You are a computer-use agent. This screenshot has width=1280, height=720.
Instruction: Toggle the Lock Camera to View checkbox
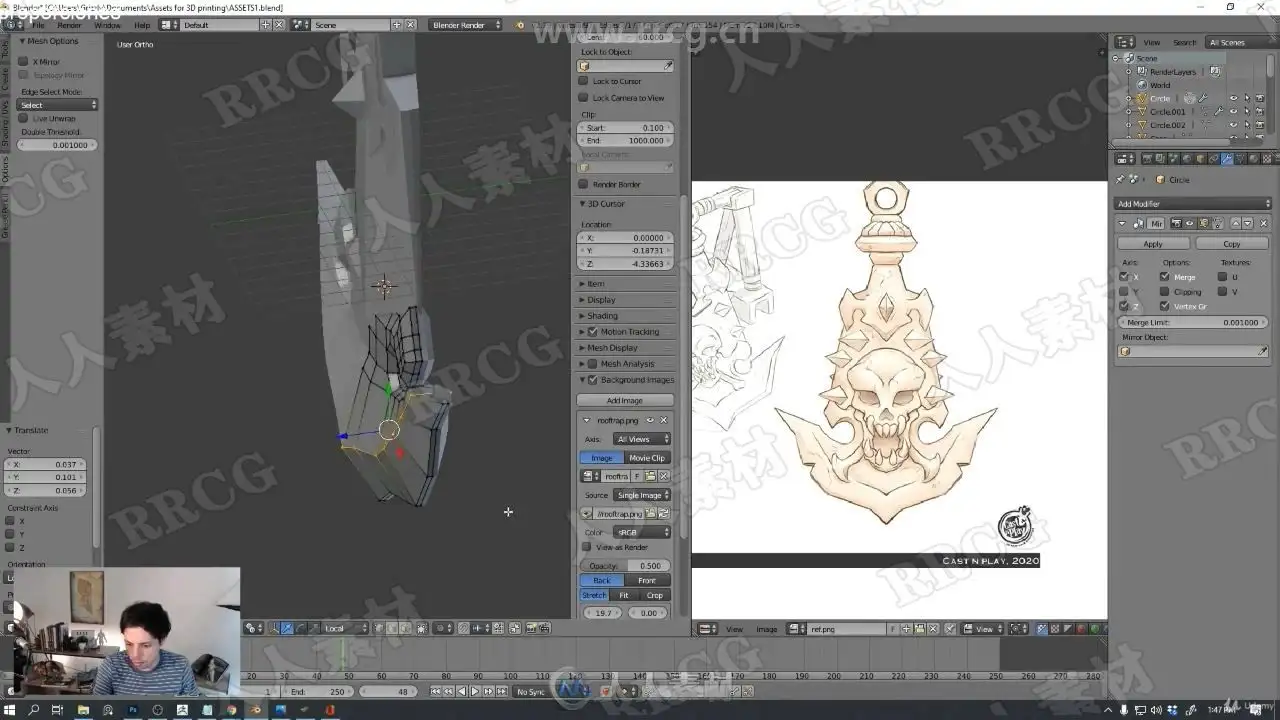584,98
